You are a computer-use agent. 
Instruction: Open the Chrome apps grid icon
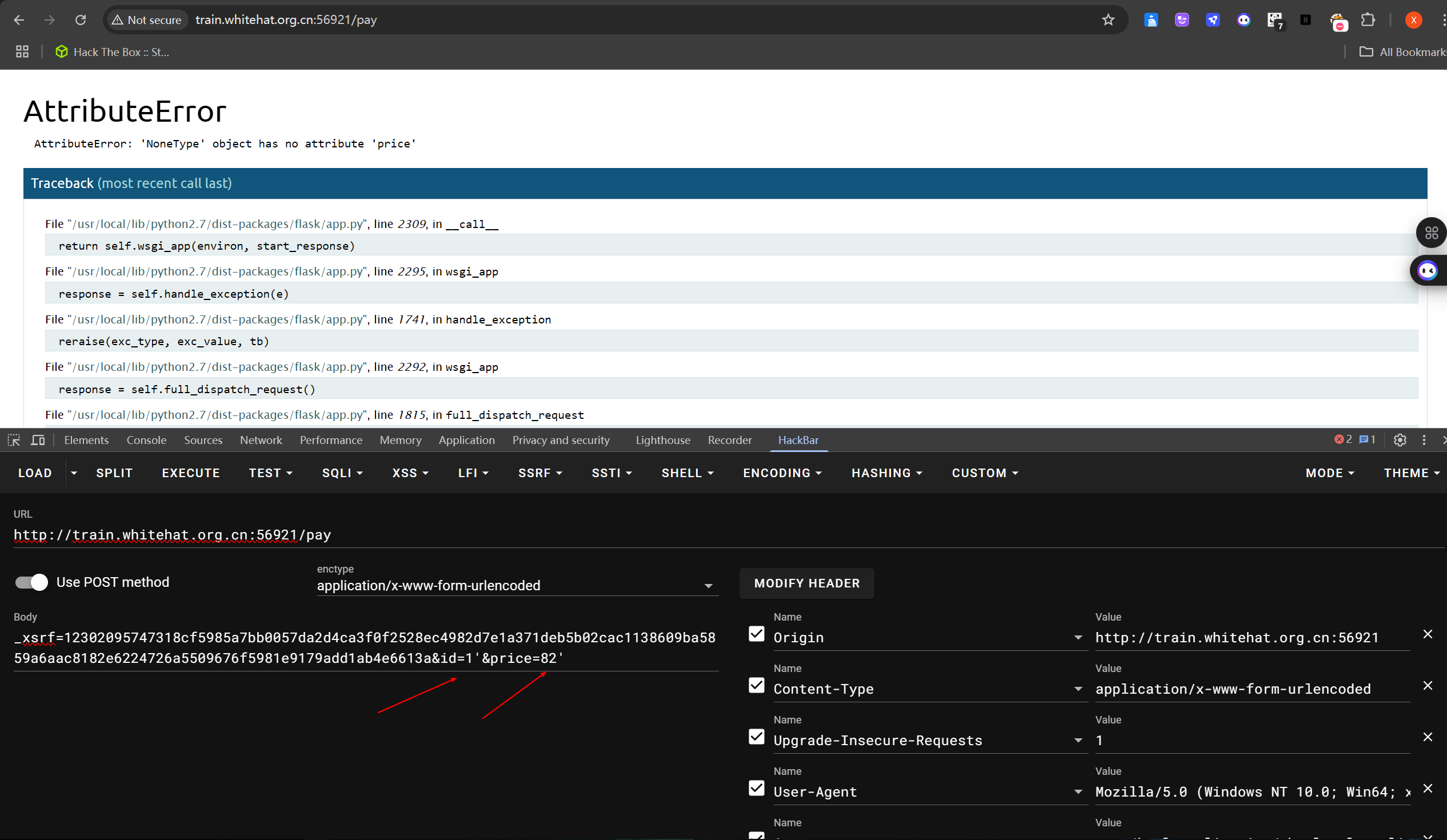[x=22, y=51]
